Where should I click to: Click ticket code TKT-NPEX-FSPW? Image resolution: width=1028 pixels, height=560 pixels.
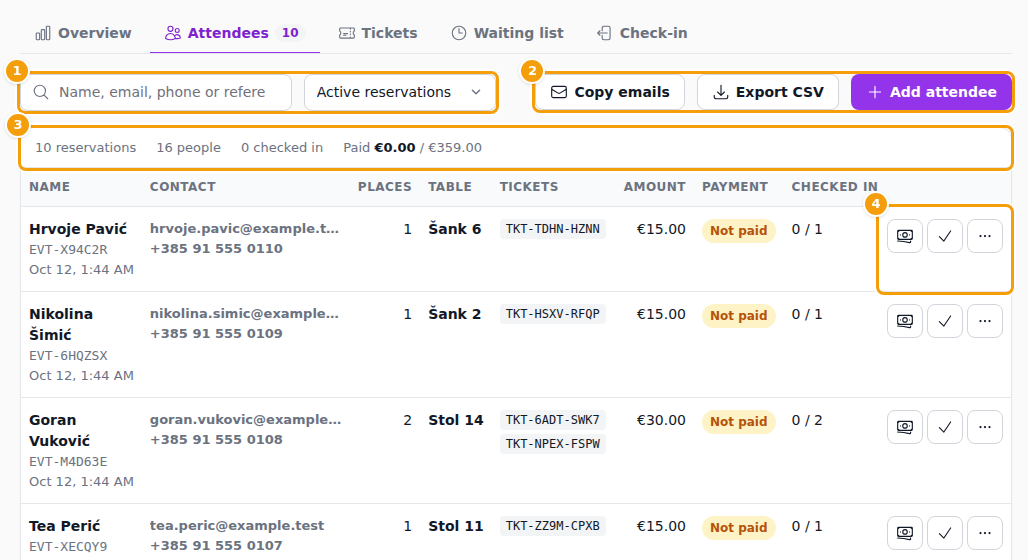coord(553,444)
